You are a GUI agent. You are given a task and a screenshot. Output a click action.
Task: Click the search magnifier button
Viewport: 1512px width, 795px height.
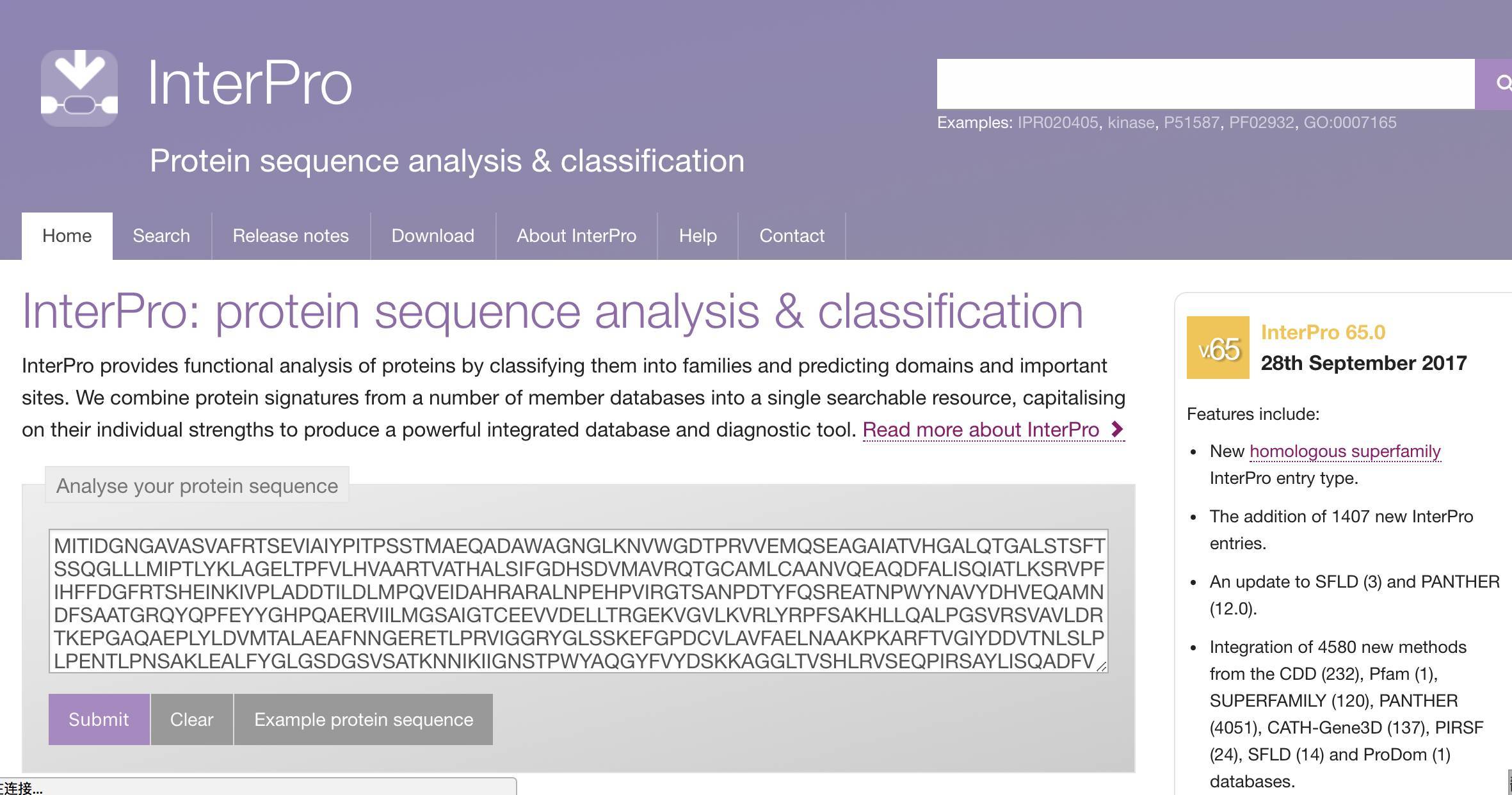(x=1498, y=84)
